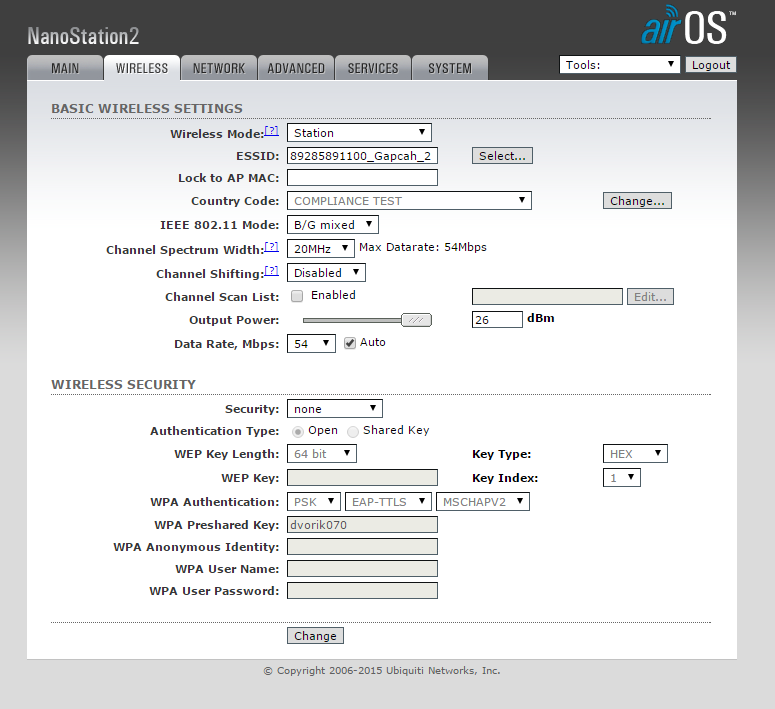Click the Change button at page bottom
The image size is (775, 709).
point(315,636)
